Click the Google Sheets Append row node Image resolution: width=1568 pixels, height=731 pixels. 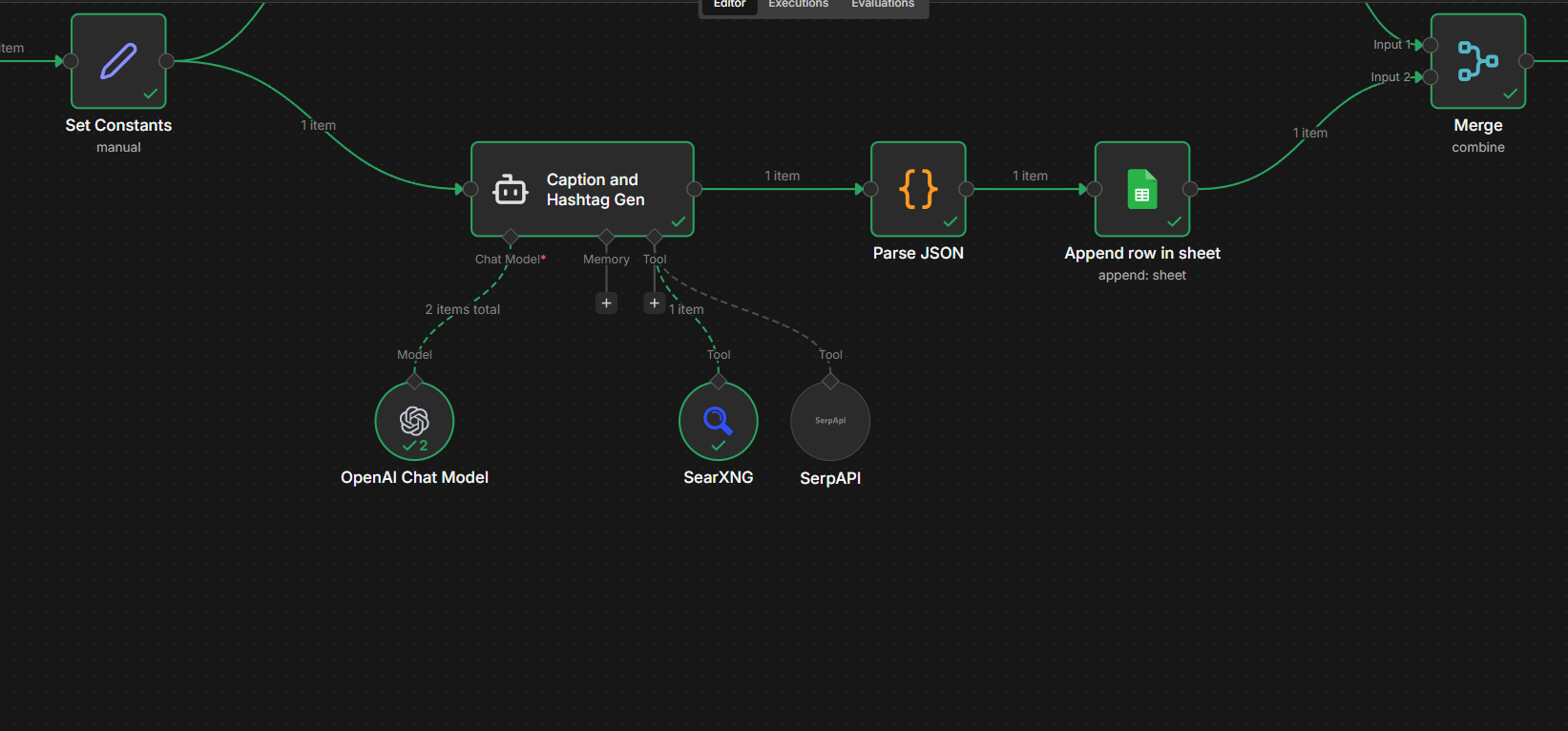[1141, 189]
